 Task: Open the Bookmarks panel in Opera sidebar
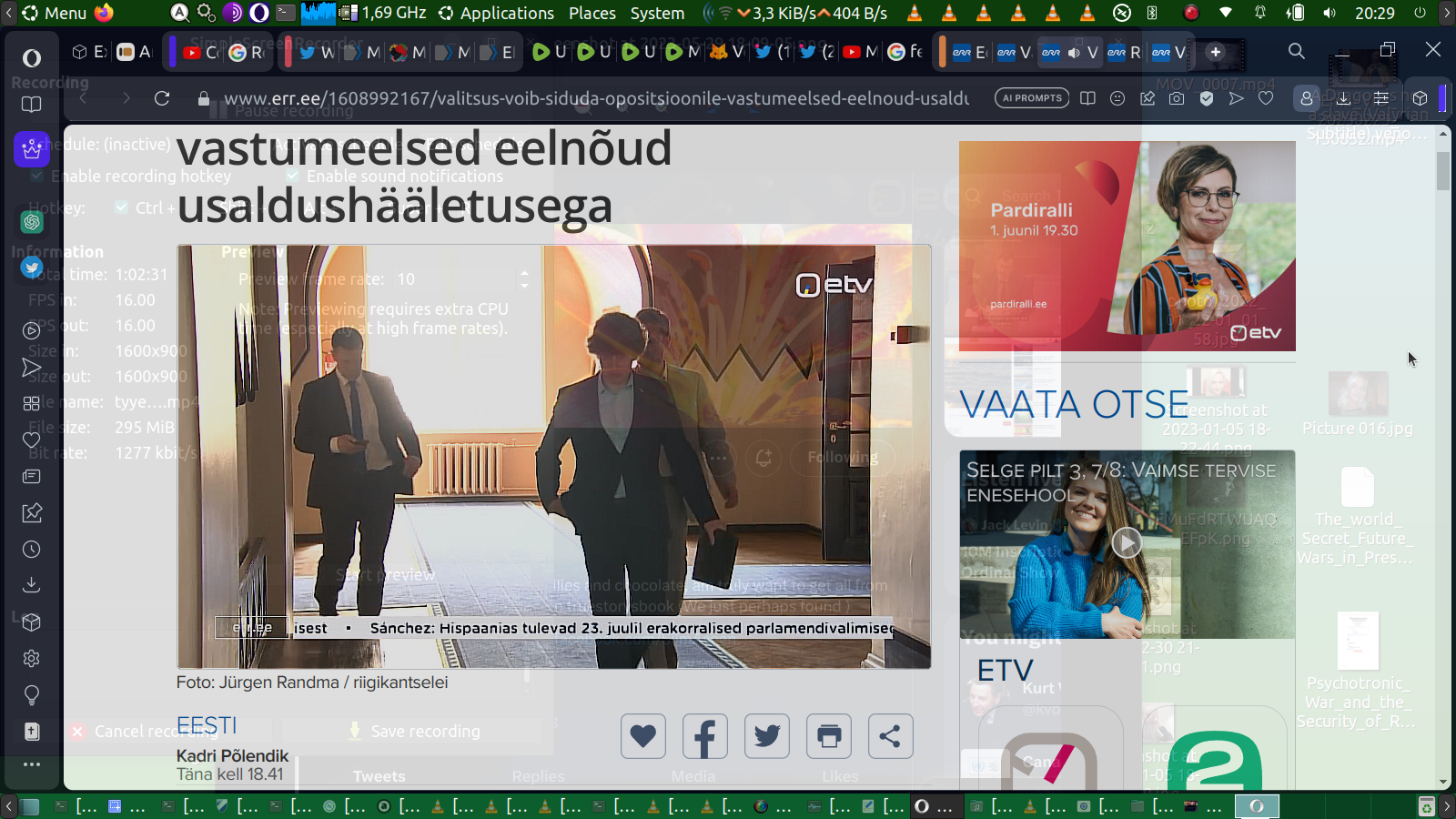(x=32, y=105)
